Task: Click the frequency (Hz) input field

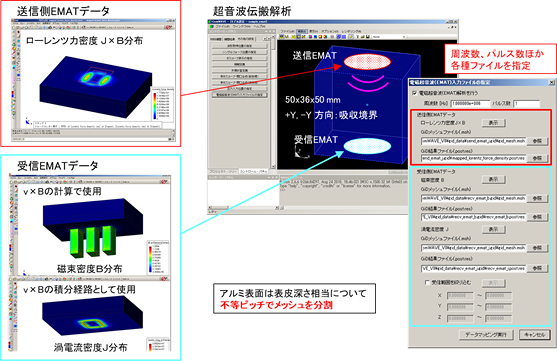Action: 470,104
